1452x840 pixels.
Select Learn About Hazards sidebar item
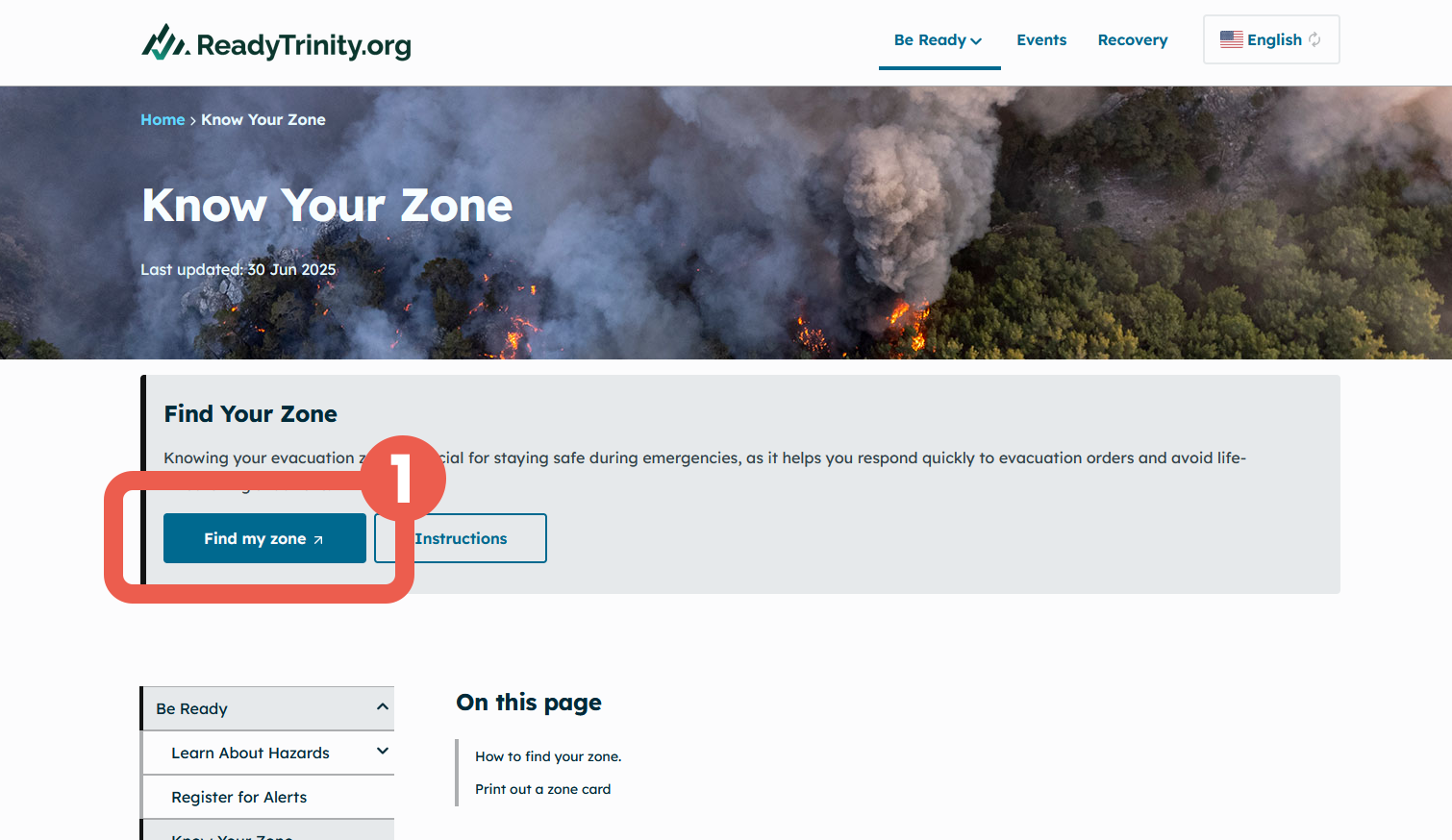(250, 753)
